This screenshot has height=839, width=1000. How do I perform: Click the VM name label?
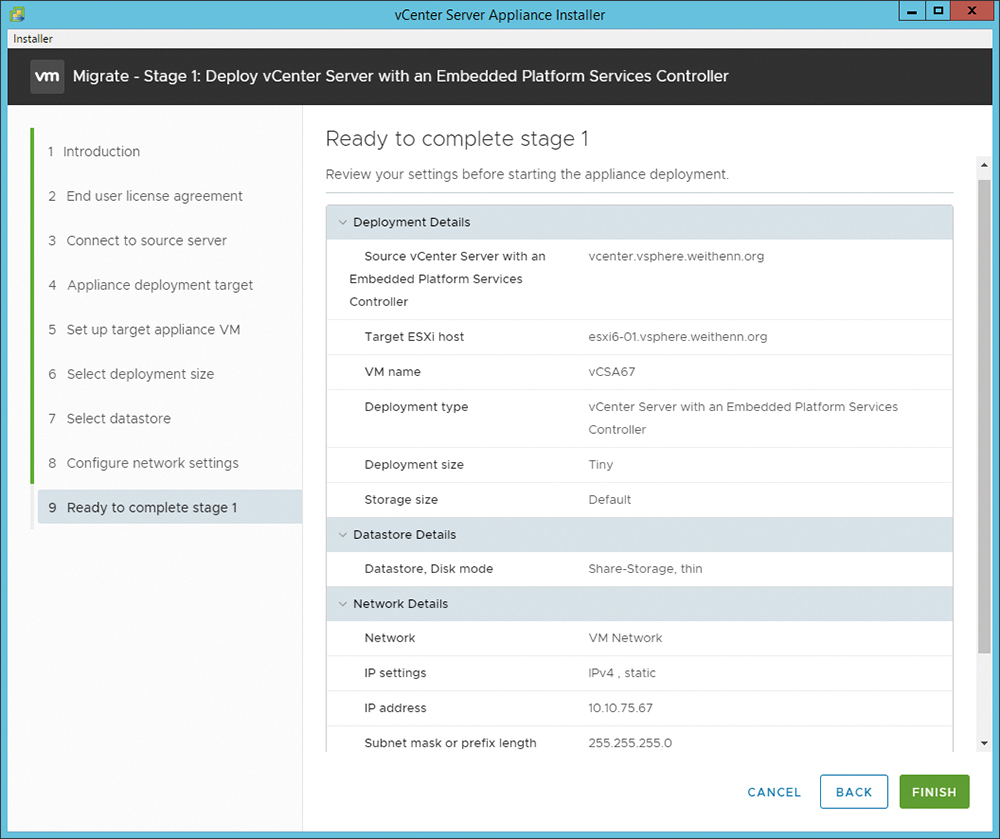(392, 372)
